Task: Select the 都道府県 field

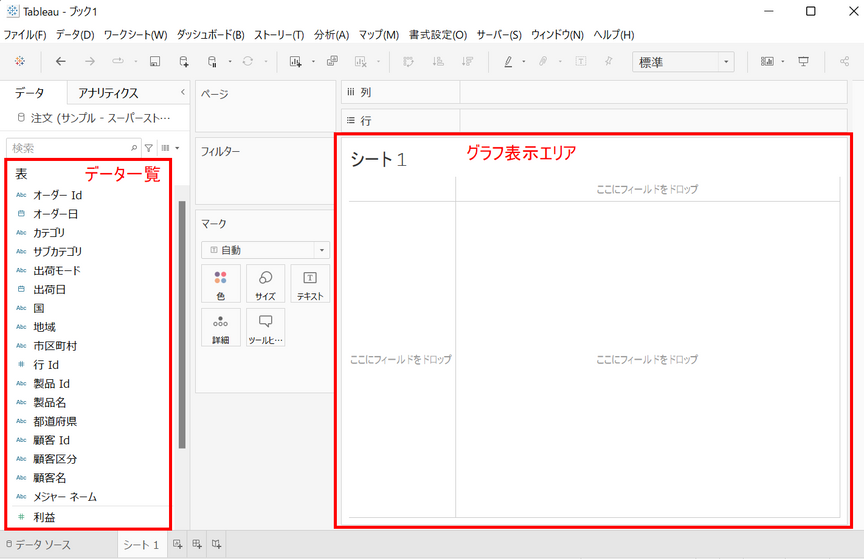Action: click(x=55, y=421)
